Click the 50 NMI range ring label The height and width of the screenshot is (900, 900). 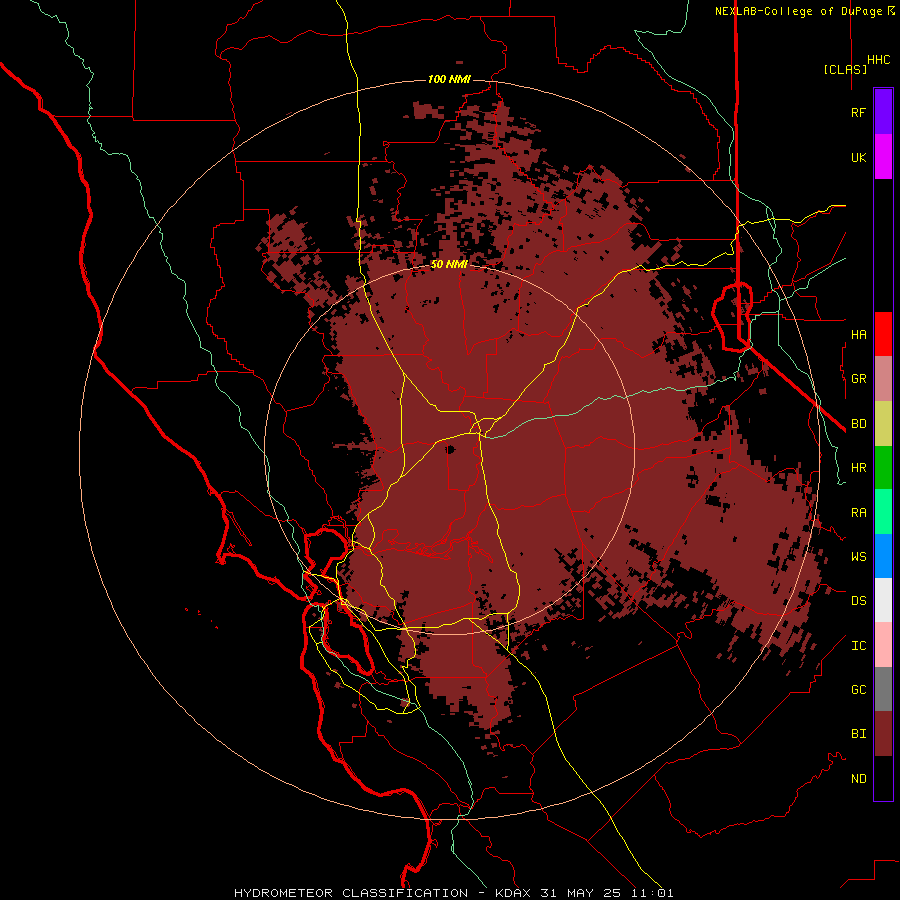pyautogui.click(x=449, y=265)
